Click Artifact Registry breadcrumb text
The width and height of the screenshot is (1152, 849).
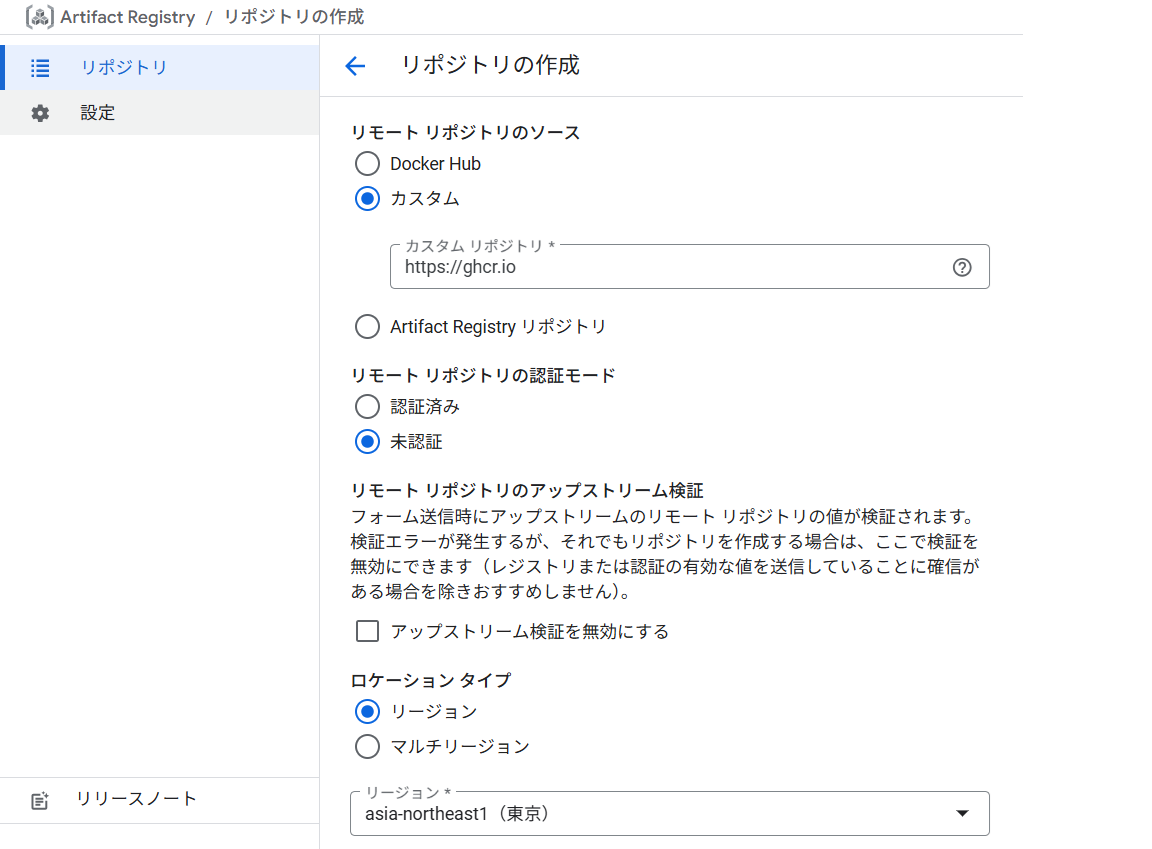[x=128, y=17]
